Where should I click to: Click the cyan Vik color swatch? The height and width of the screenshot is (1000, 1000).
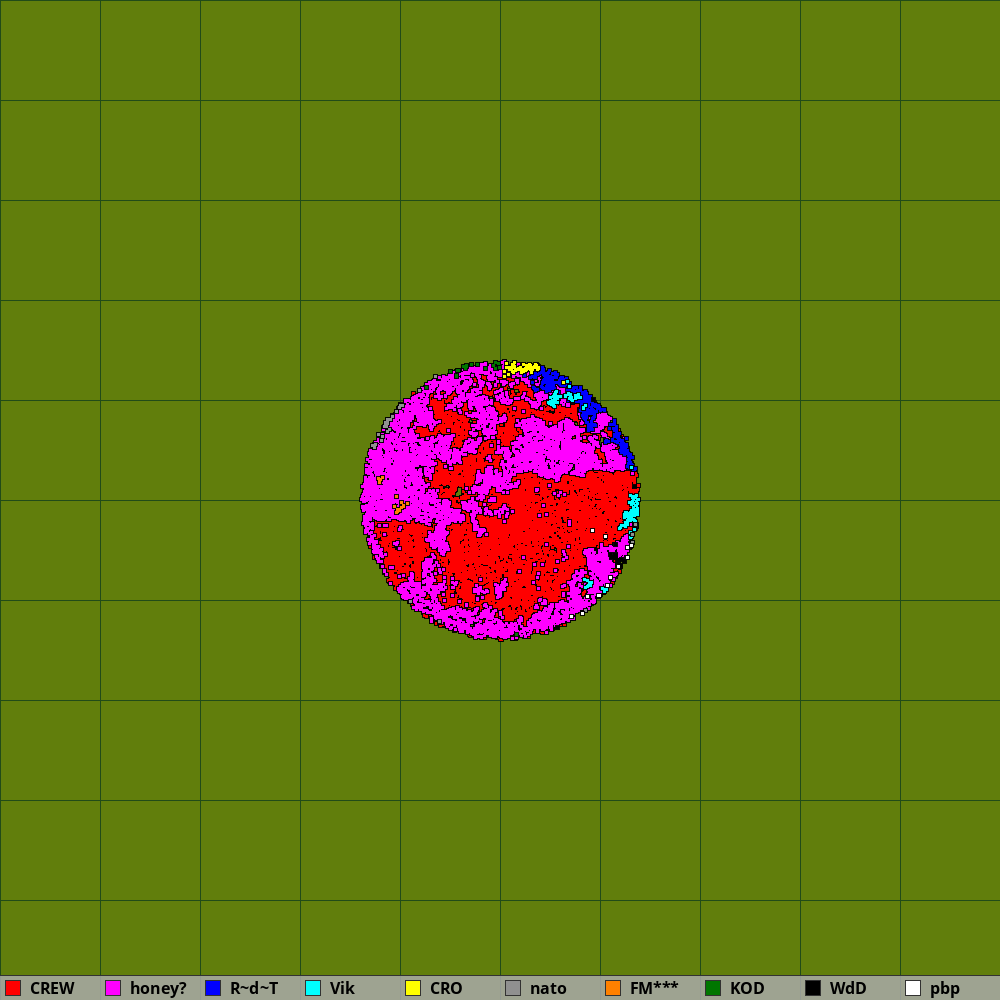313,988
